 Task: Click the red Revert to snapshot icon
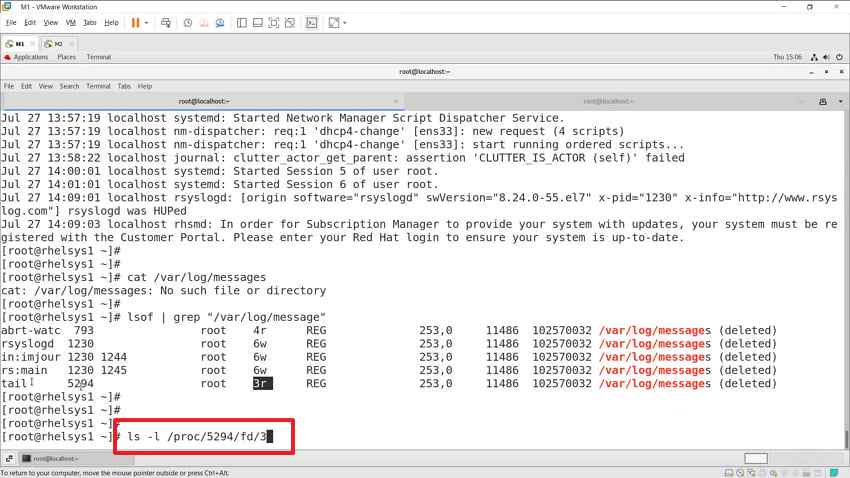coord(204,23)
